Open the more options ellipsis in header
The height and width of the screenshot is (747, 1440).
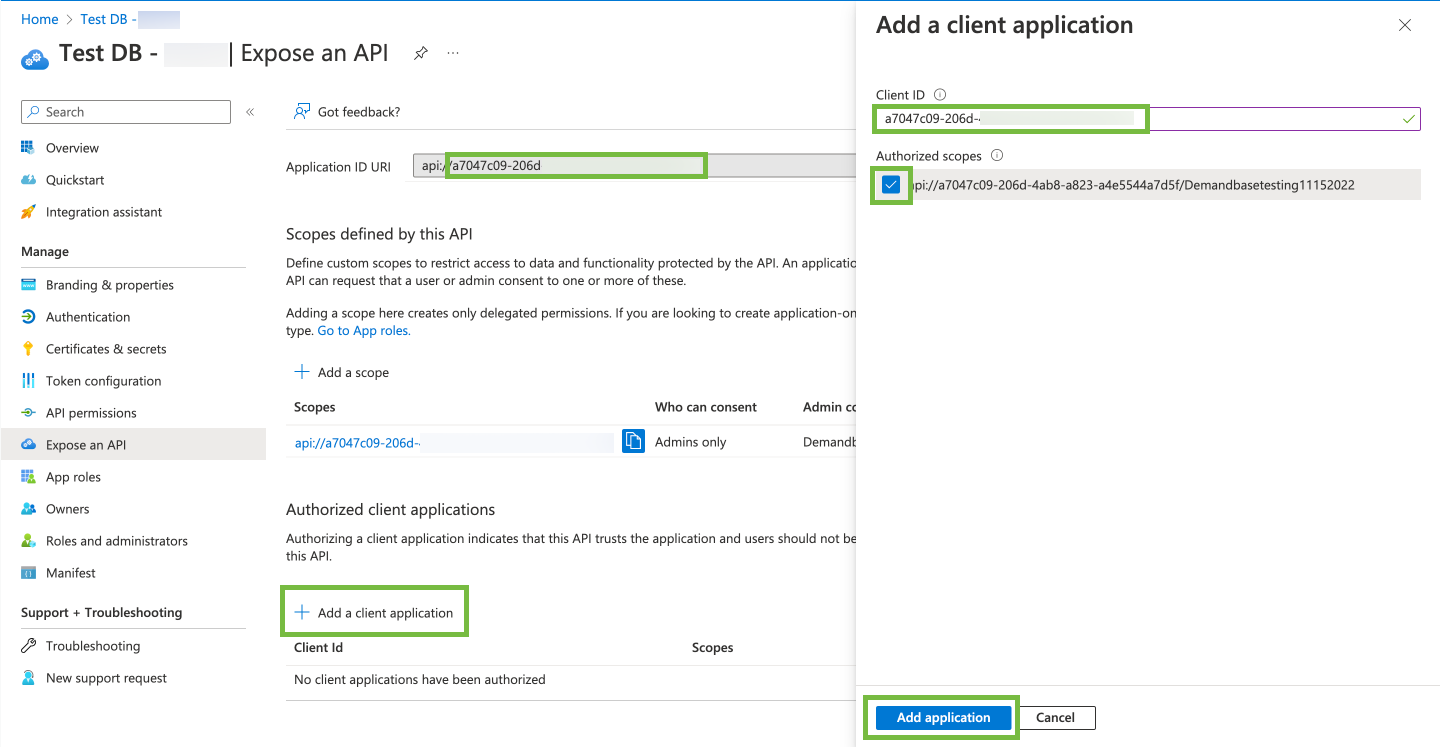tap(453, 53)
